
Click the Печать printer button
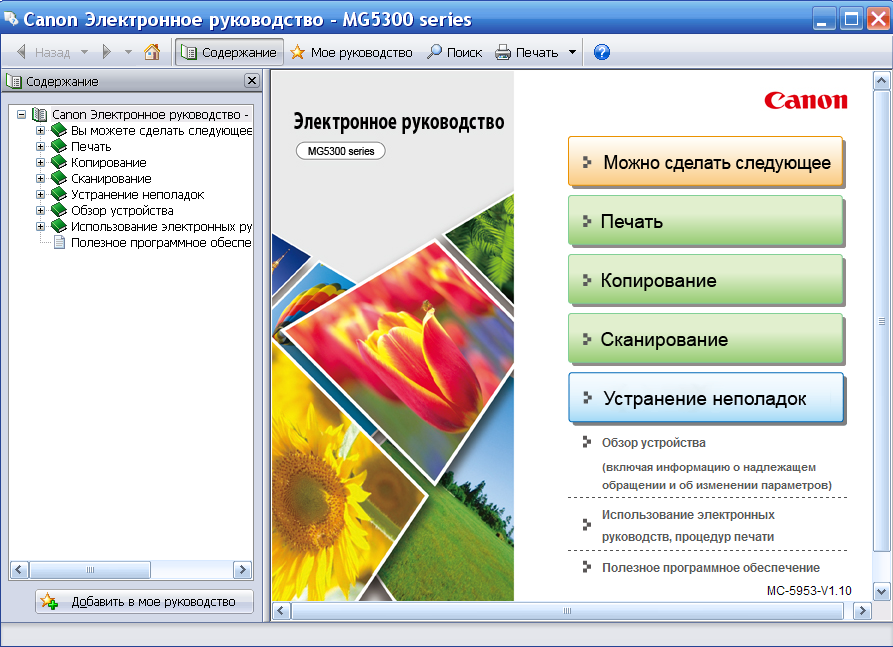tap(526, 52)
